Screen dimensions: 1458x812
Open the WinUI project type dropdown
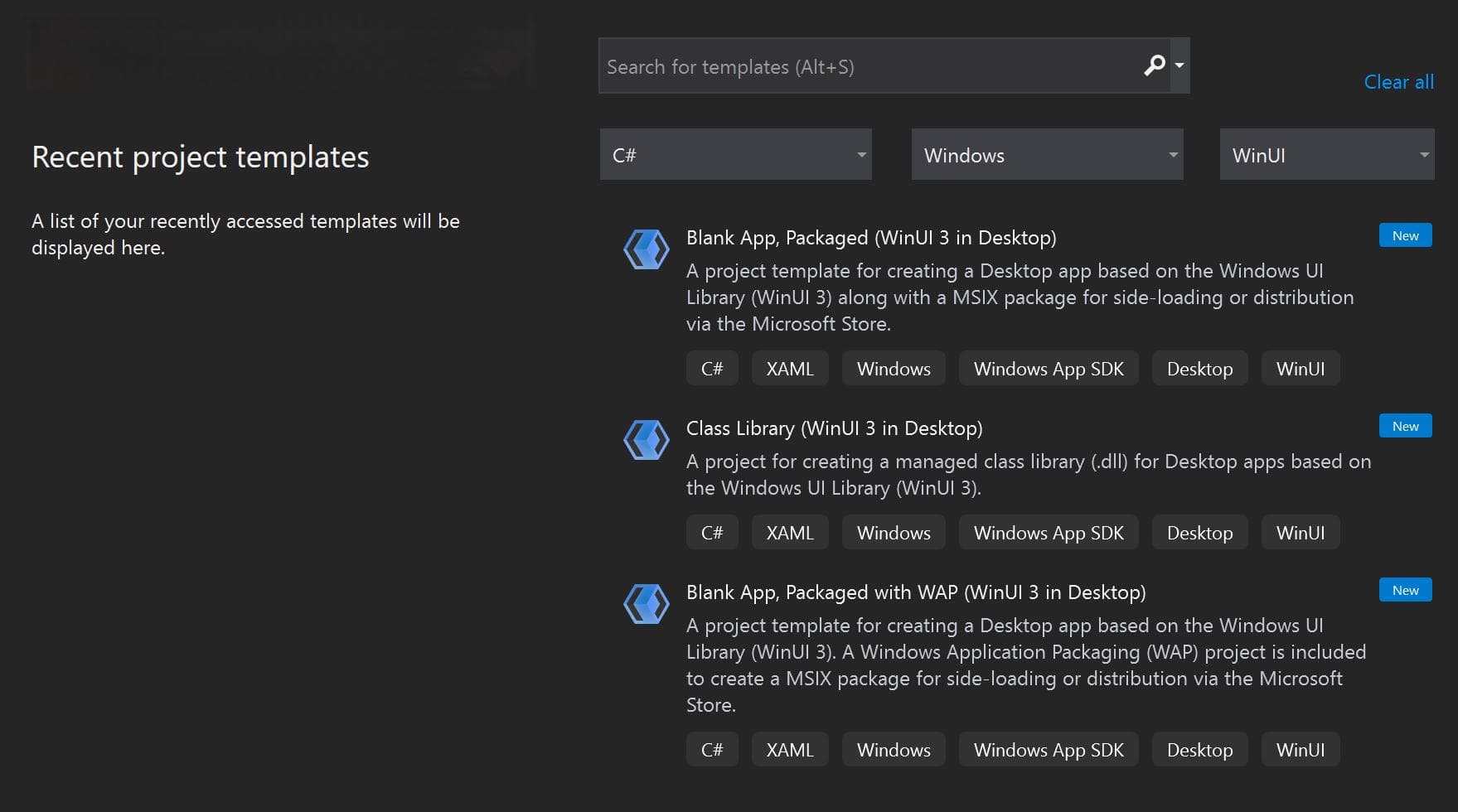[x=1327, y=154]
